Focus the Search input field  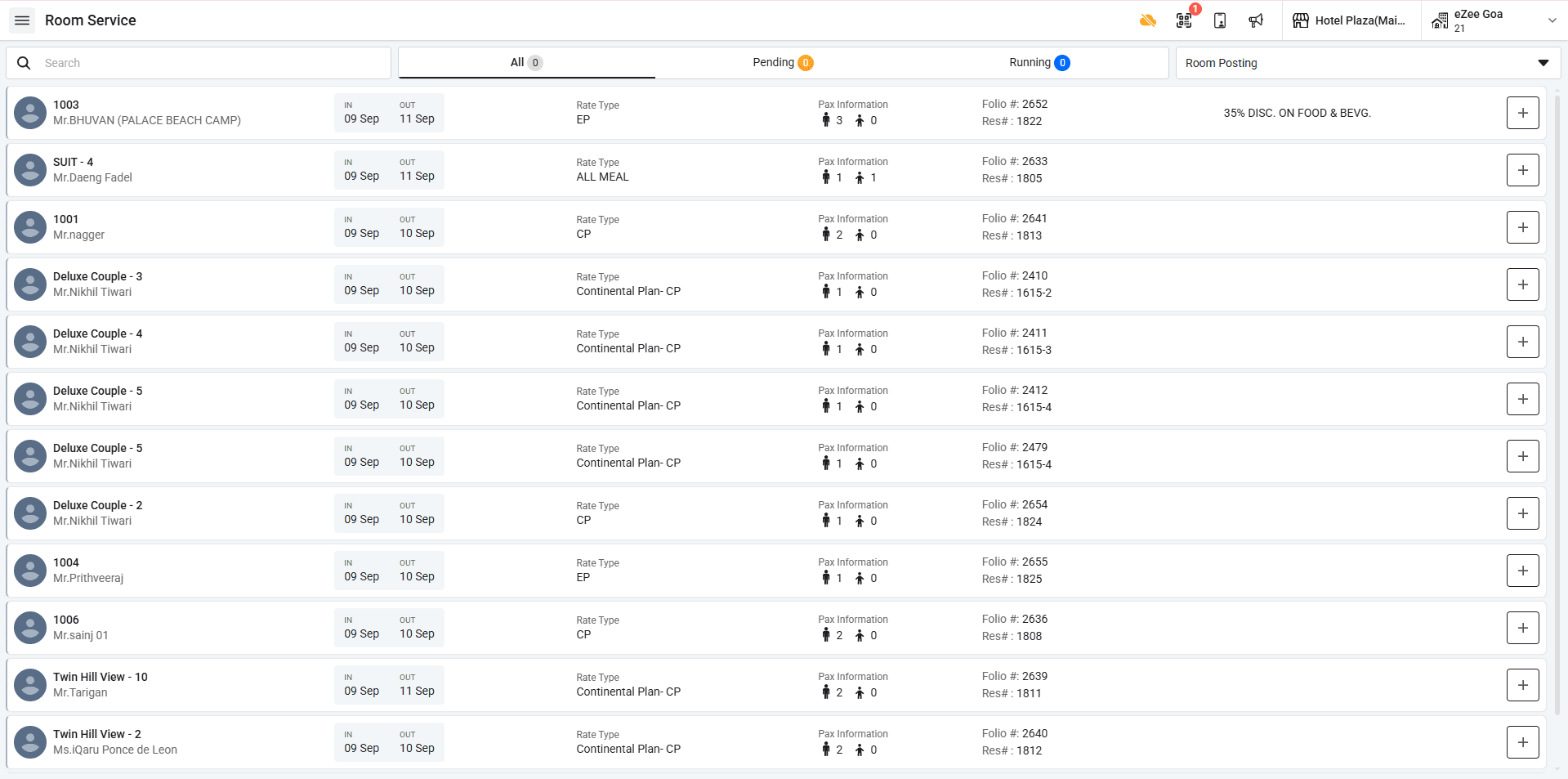point(199,63)
